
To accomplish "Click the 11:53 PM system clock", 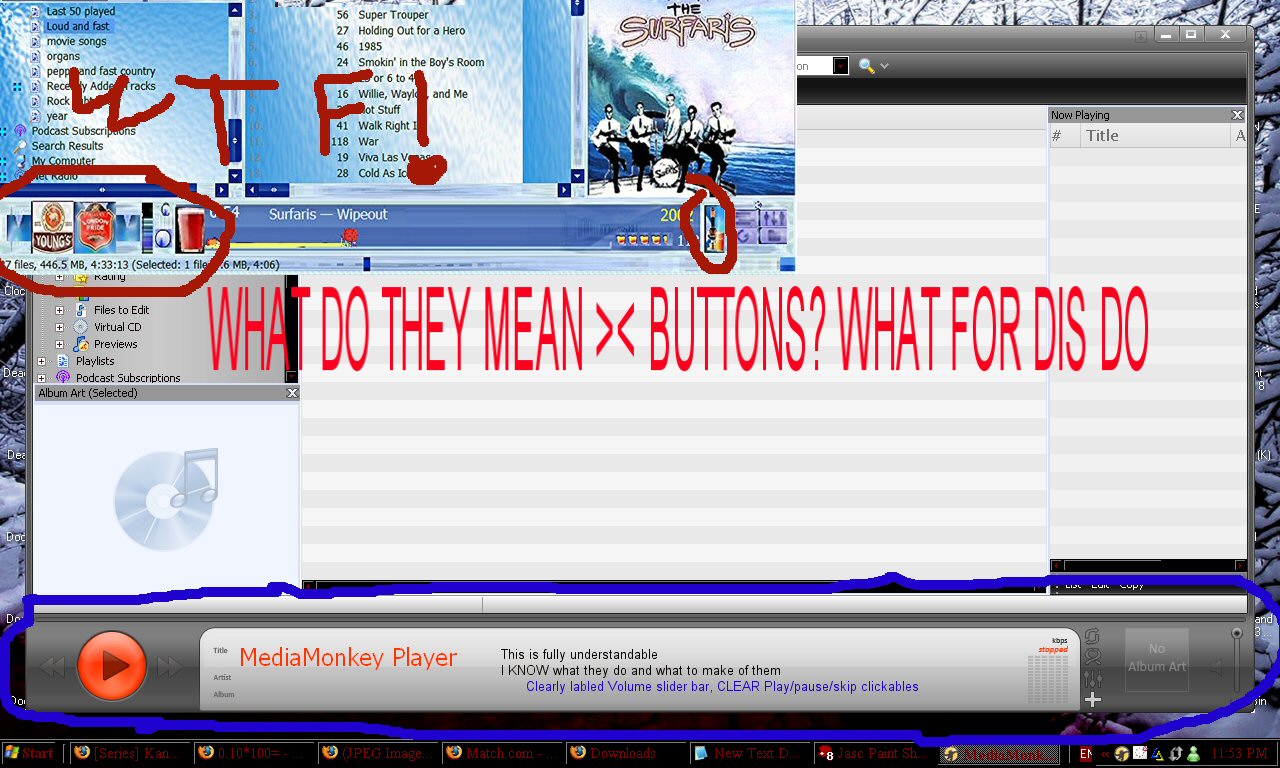I will coord(1239,753).
